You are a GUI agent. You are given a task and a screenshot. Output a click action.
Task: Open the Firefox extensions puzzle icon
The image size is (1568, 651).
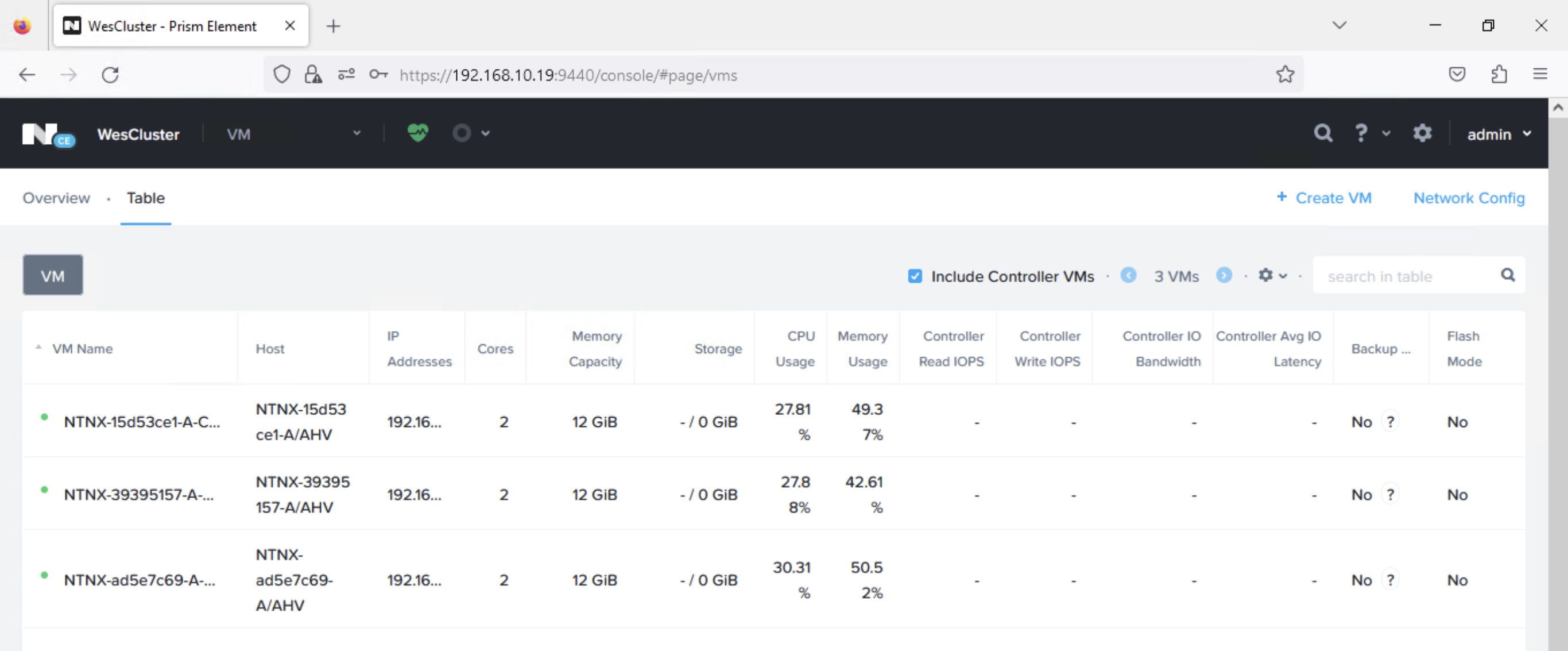click(1499, 75)
